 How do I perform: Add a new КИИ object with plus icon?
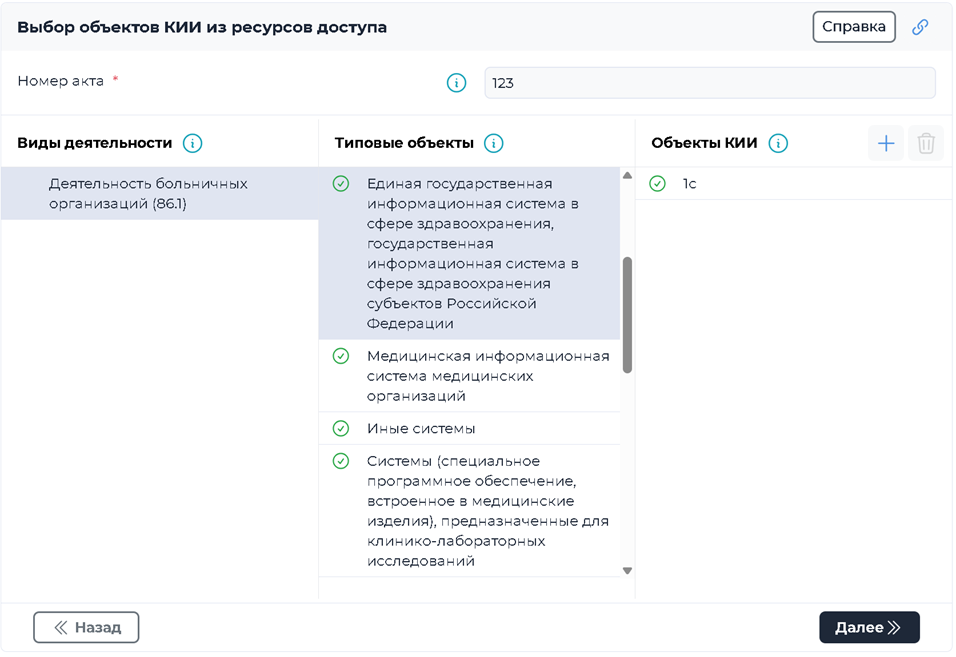886,143
